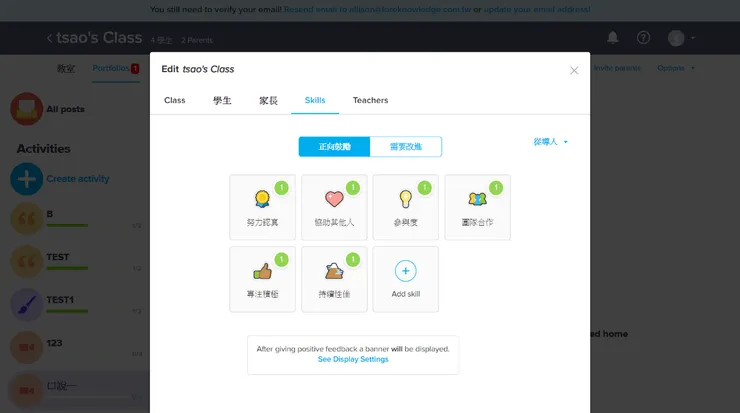This screenshot has height=413, width=740.
Task: Go back with the arrow beside tsao's Class
Action: (50, 38)
